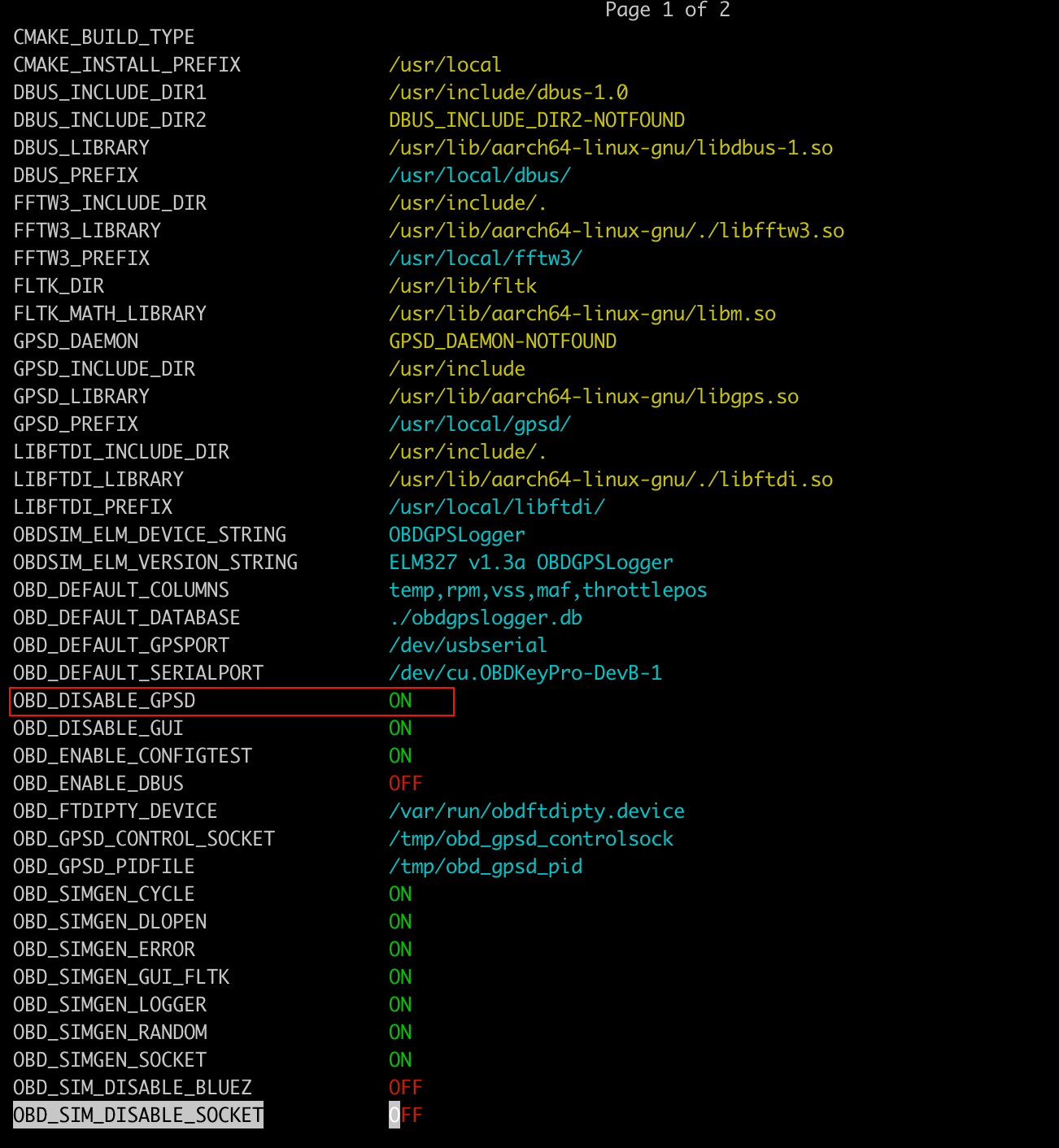Toggle the OBD_DISABLE_GPSD ON value

(x=400, y=701)
